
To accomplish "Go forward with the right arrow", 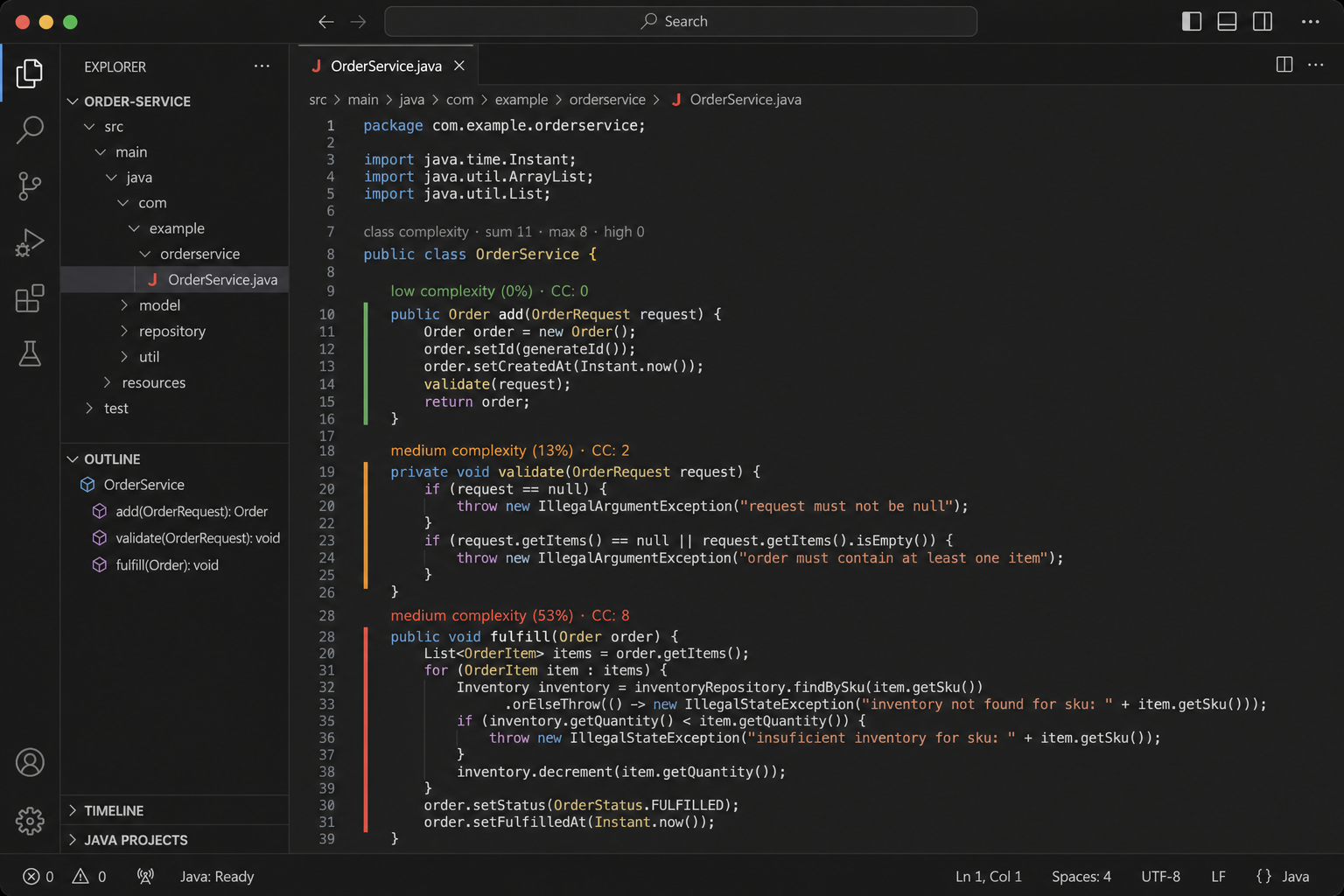I will [x=358, y=21].
